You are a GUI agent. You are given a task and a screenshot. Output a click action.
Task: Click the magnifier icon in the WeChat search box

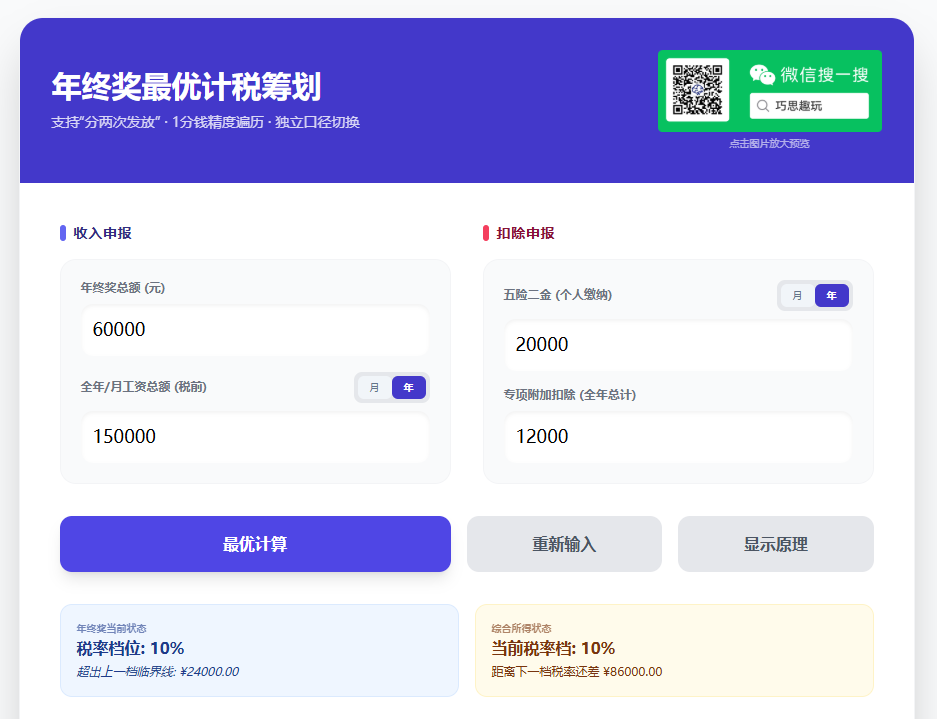763,106
